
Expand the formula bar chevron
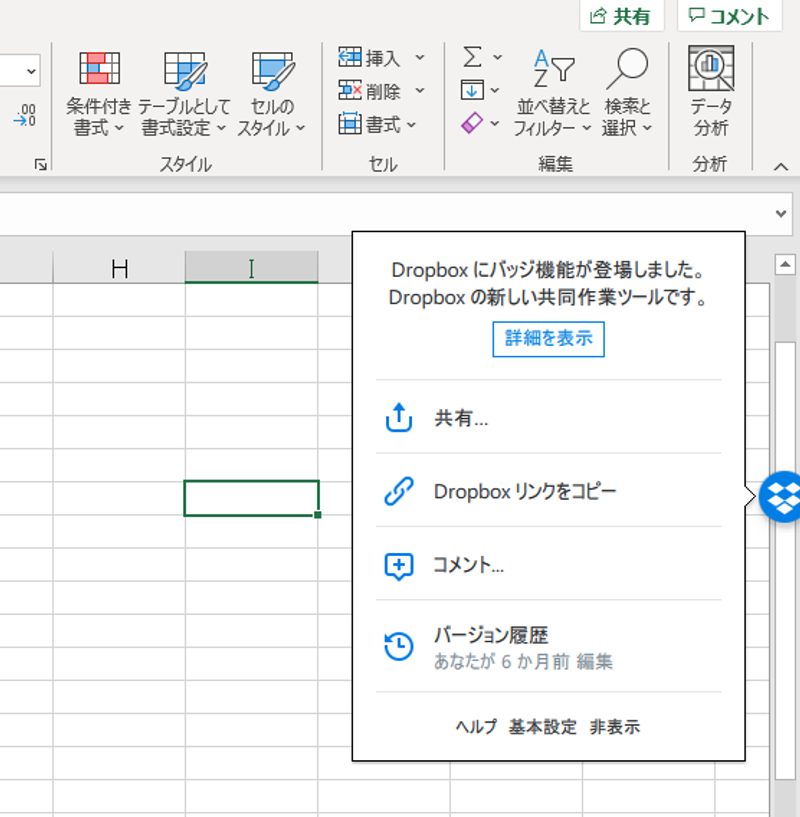click(780, 214)
